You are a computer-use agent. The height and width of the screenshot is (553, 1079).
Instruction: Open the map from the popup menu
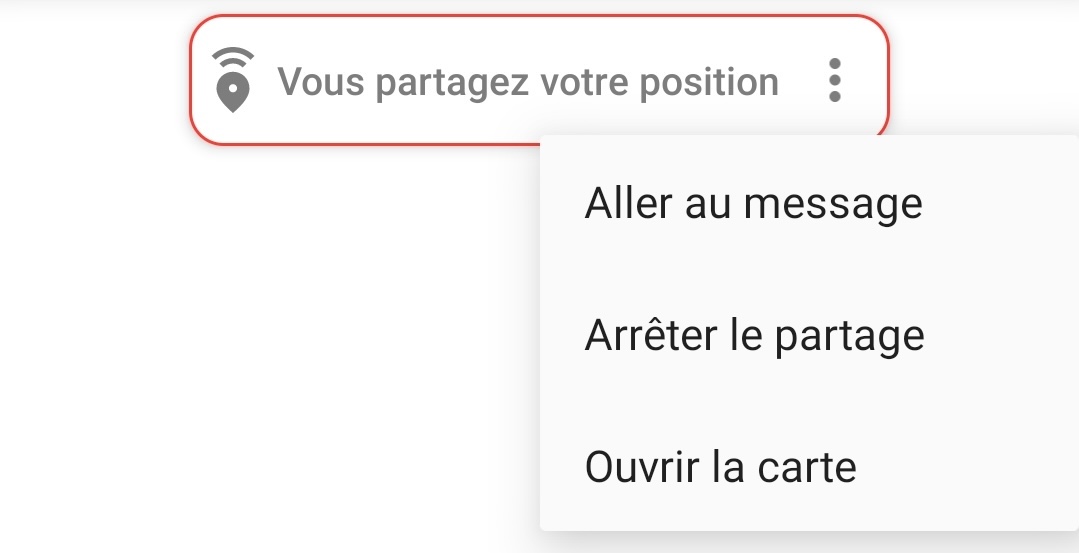pos(809,466)
